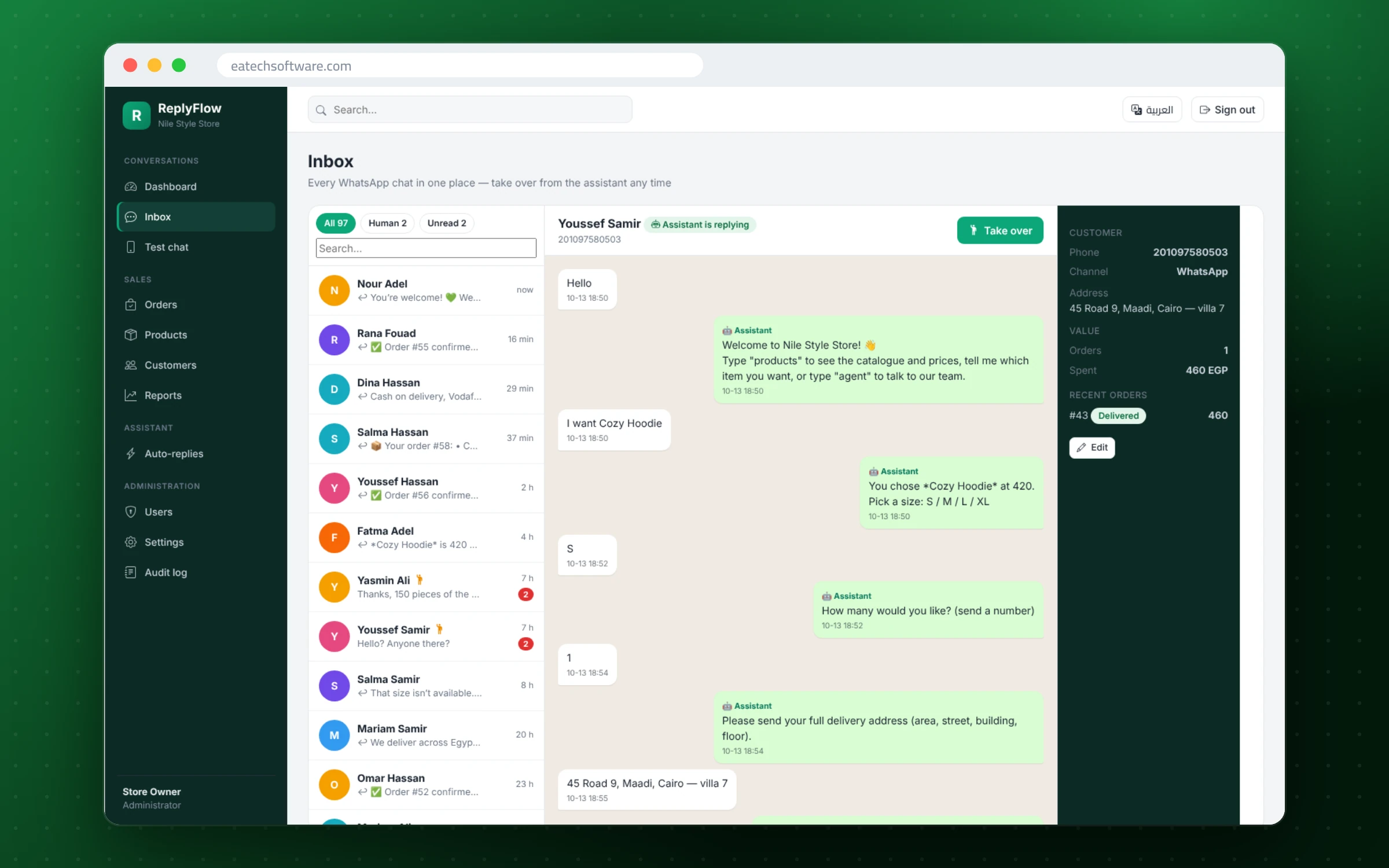Open Auto-replies assistant settings
Image resolution: width=1389 pixels, height=868 pixels.
pyautogui.click(x=196, y=454)
